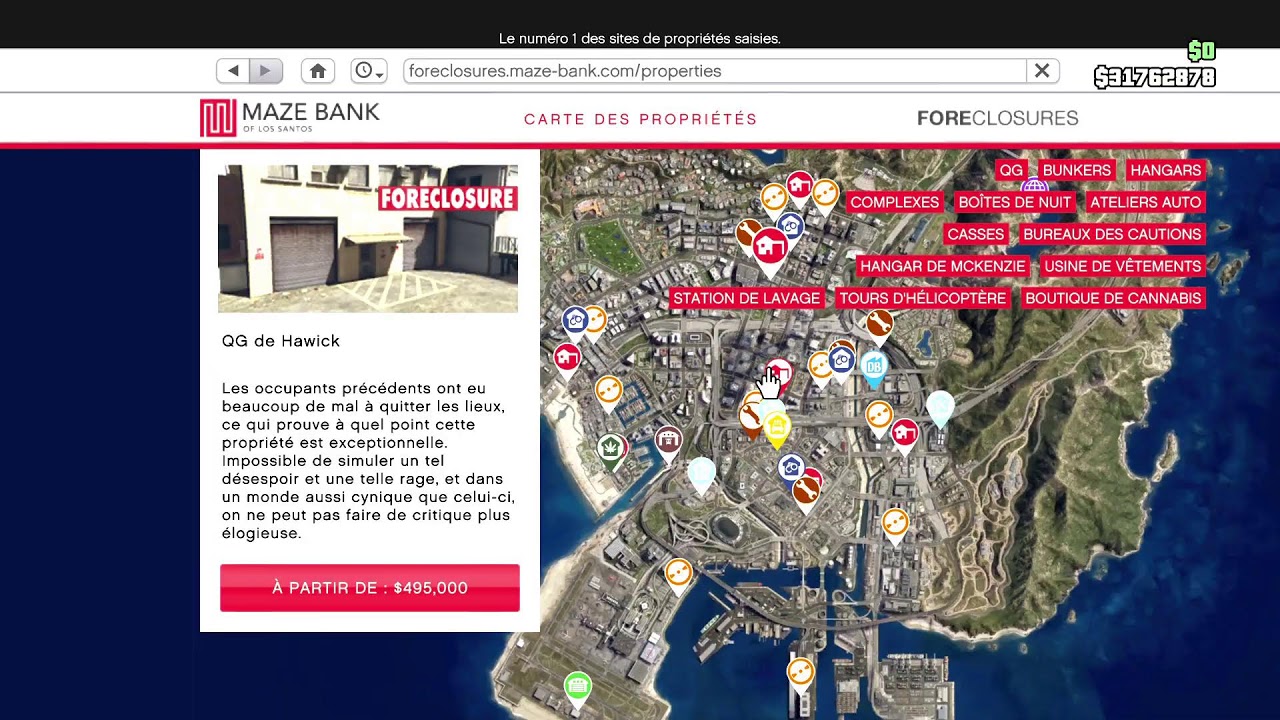Click the pale blue marker above the stadium
The width and height of the screenshot is (1280, 720).
click(702, 474)
